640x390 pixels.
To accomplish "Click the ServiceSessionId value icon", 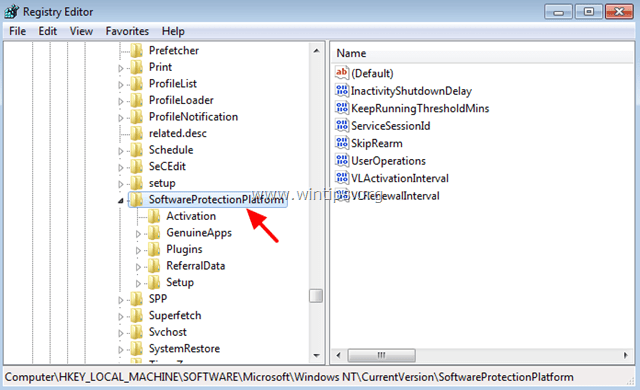I will [x=342, y=125].
